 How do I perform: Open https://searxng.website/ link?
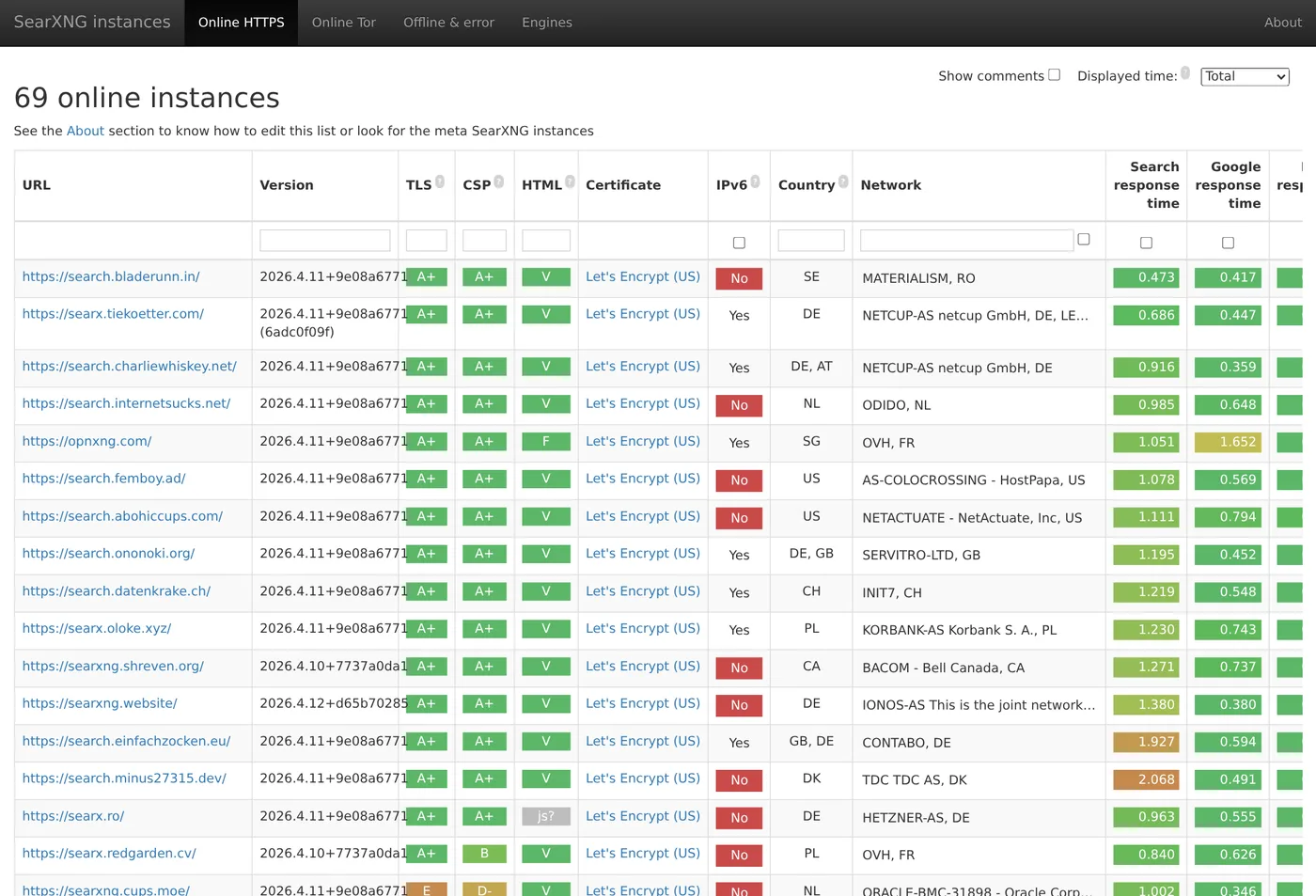100,703
